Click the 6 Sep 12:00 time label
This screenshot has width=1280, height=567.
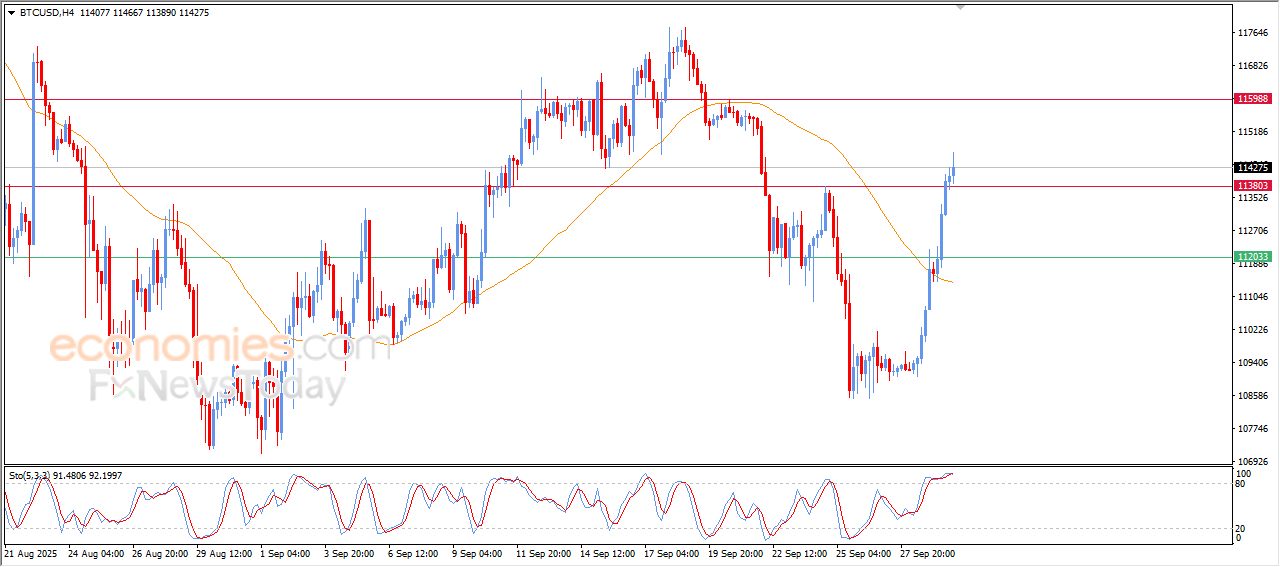point(413,553)
